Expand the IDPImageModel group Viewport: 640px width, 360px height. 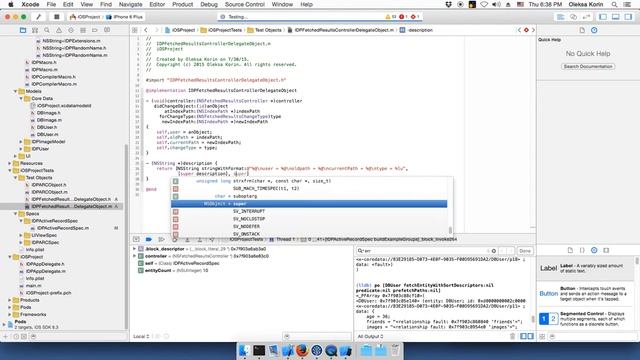tap(21, 142)
